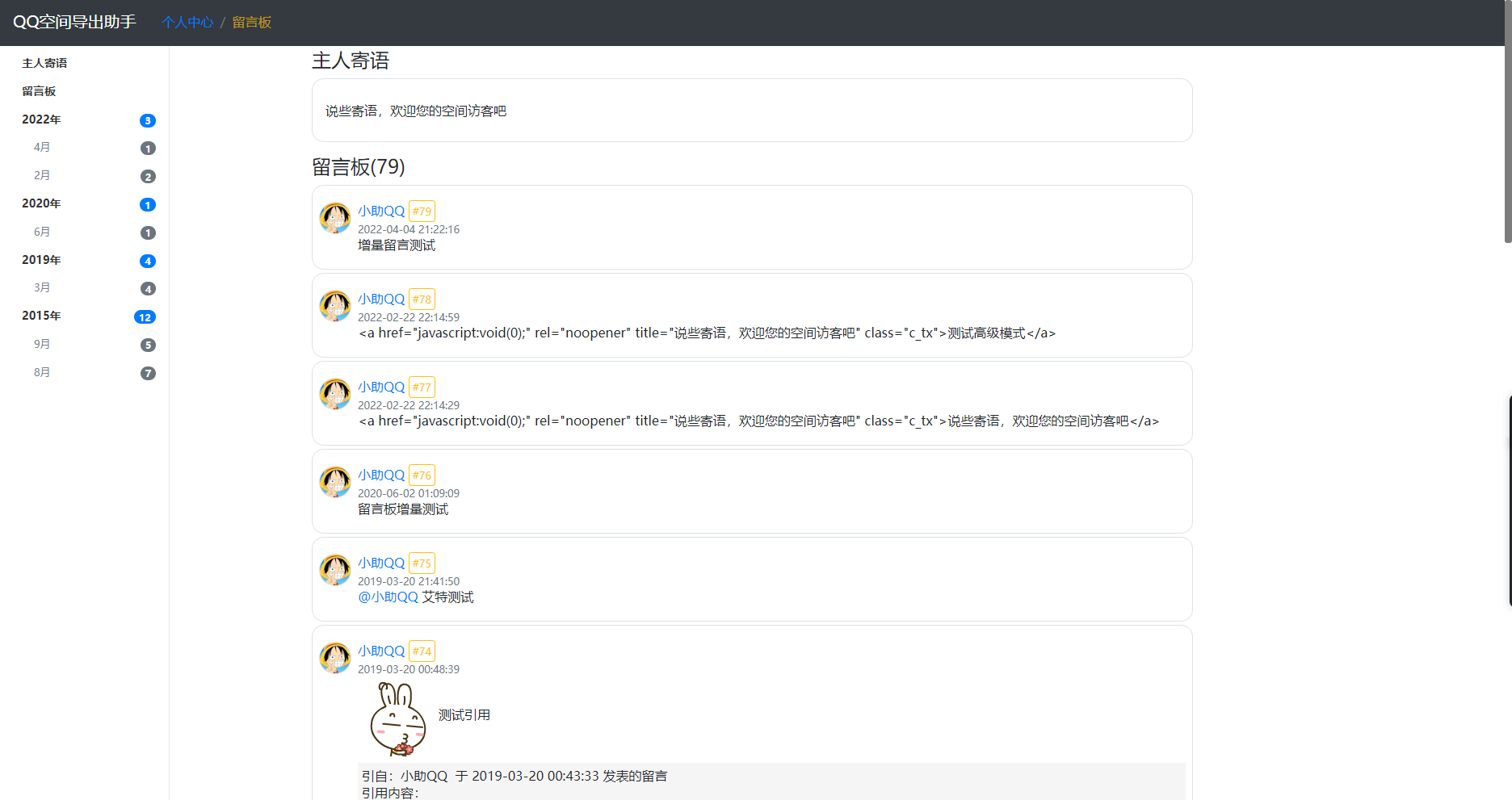
Task: Click the #78 floor badge
Action: pyautogui.click(x=422, y=299)
